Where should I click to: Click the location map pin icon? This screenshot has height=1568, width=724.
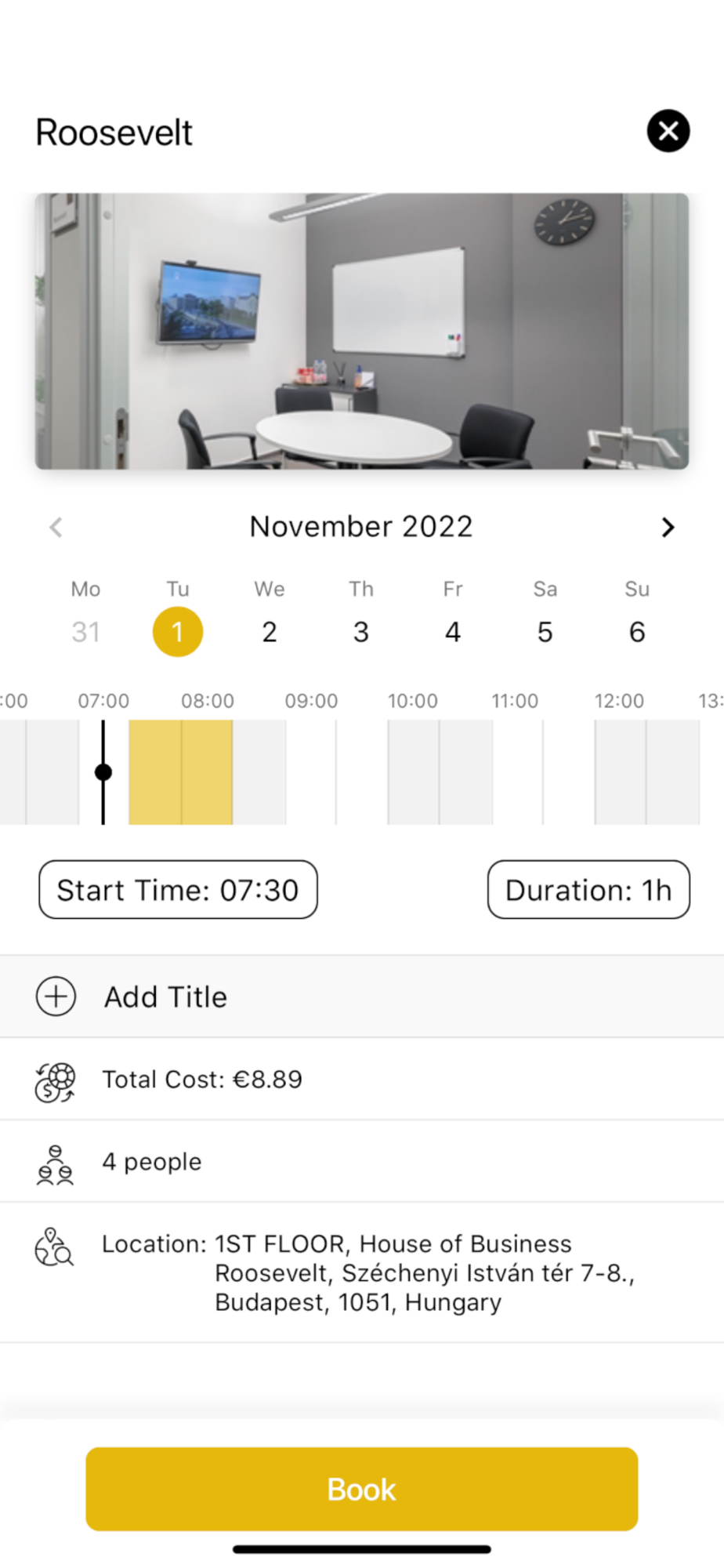click(54, 1247)
